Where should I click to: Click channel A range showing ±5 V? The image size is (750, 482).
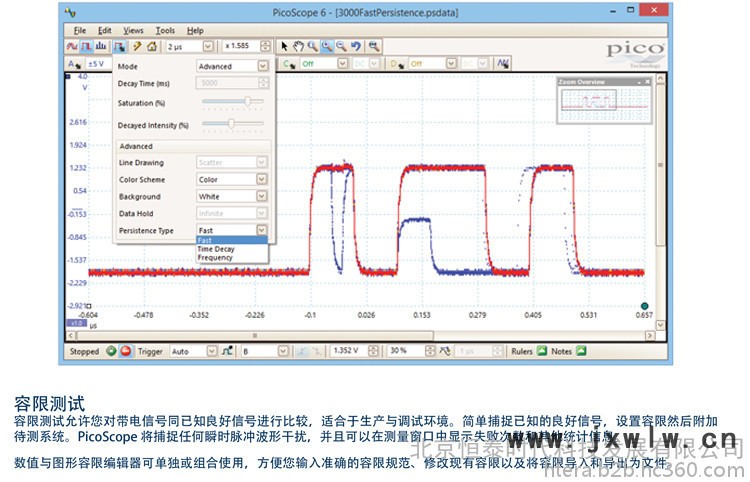point(97,64)
